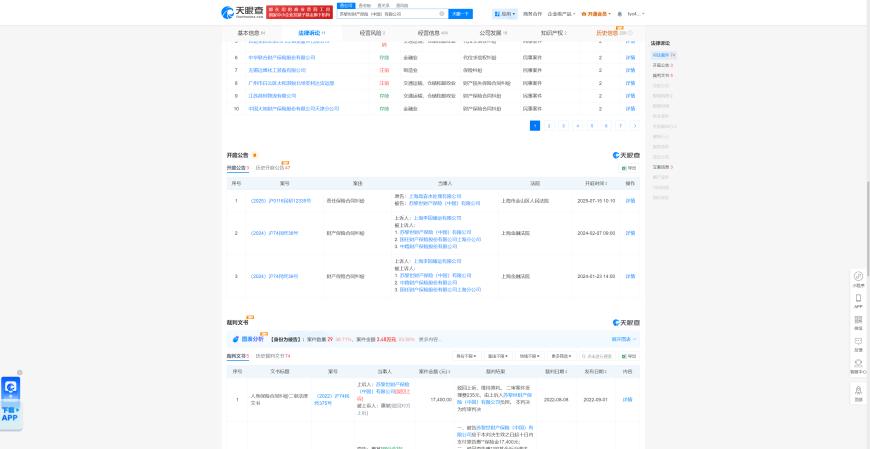Click the 天眼一下 search button

click(460, 14)
